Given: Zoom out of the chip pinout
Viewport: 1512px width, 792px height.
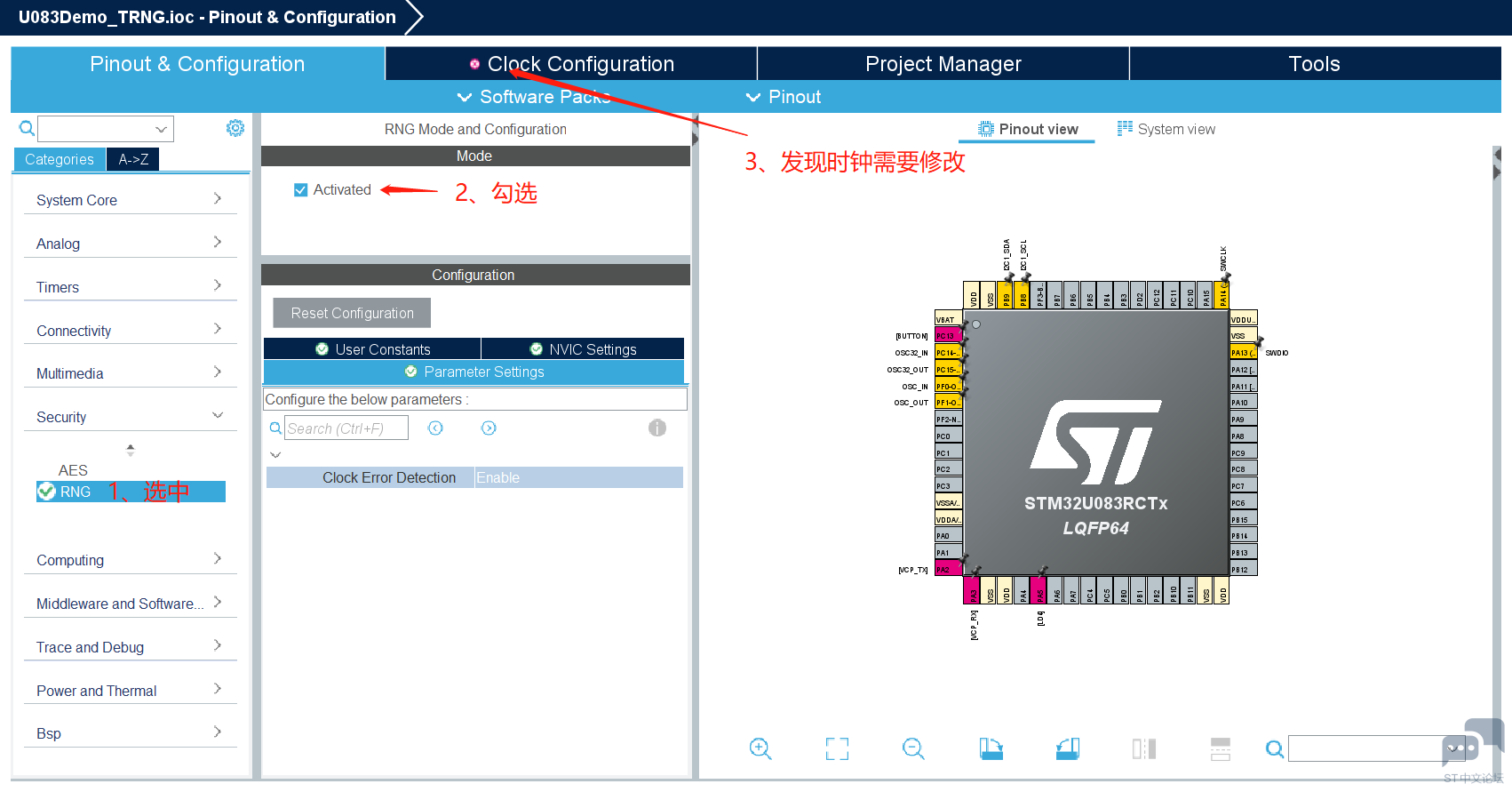Looking at the screenshot, I should (913, 748).
